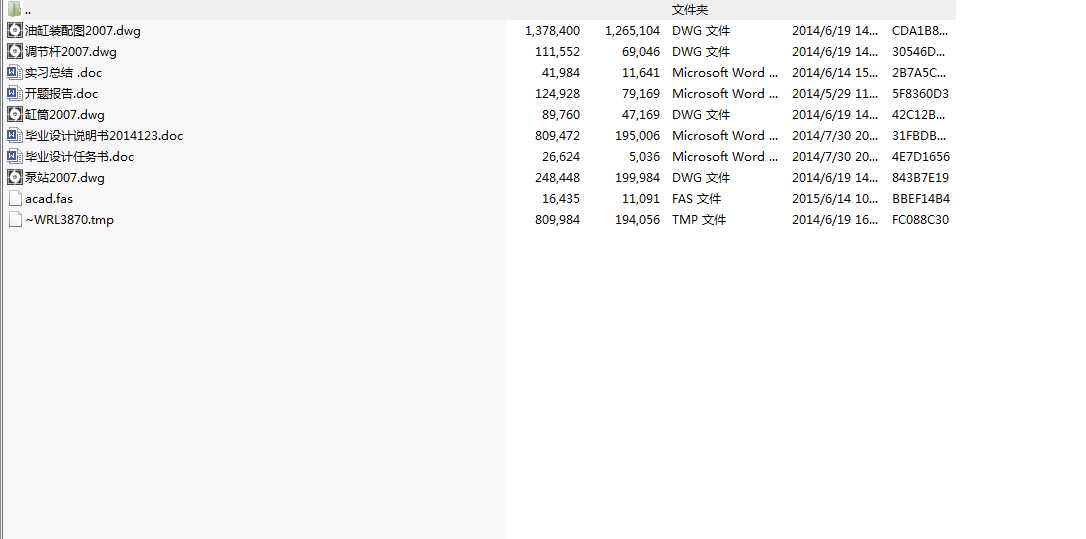The width and height of the screenshot is (1086, 539).
Task: Click the Word icon of 实习总结 .doc
Action: [x=14, y=72]
